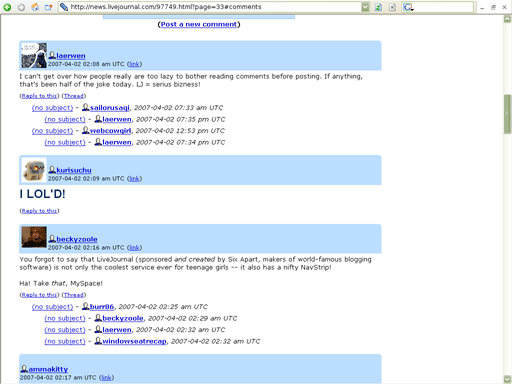Screen dimensions: 512x384
Task: Click user icon next to ammakitty
Action: pos(24,369)
